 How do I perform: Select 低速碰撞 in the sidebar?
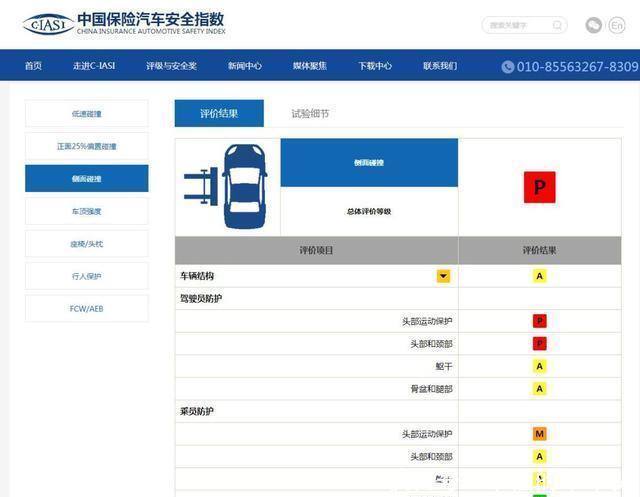pyautogui.click(x=87, y=114)
